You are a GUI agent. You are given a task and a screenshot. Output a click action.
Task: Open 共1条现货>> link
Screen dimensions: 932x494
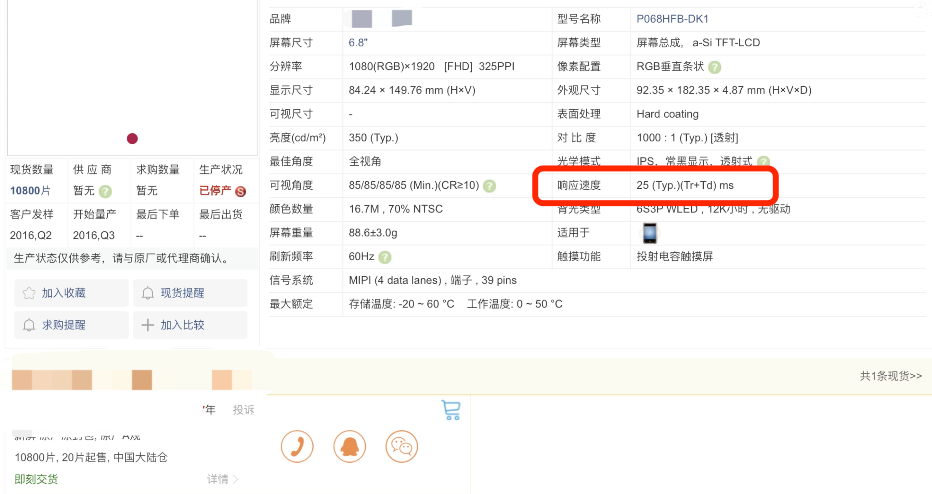[x=890, y=376]
